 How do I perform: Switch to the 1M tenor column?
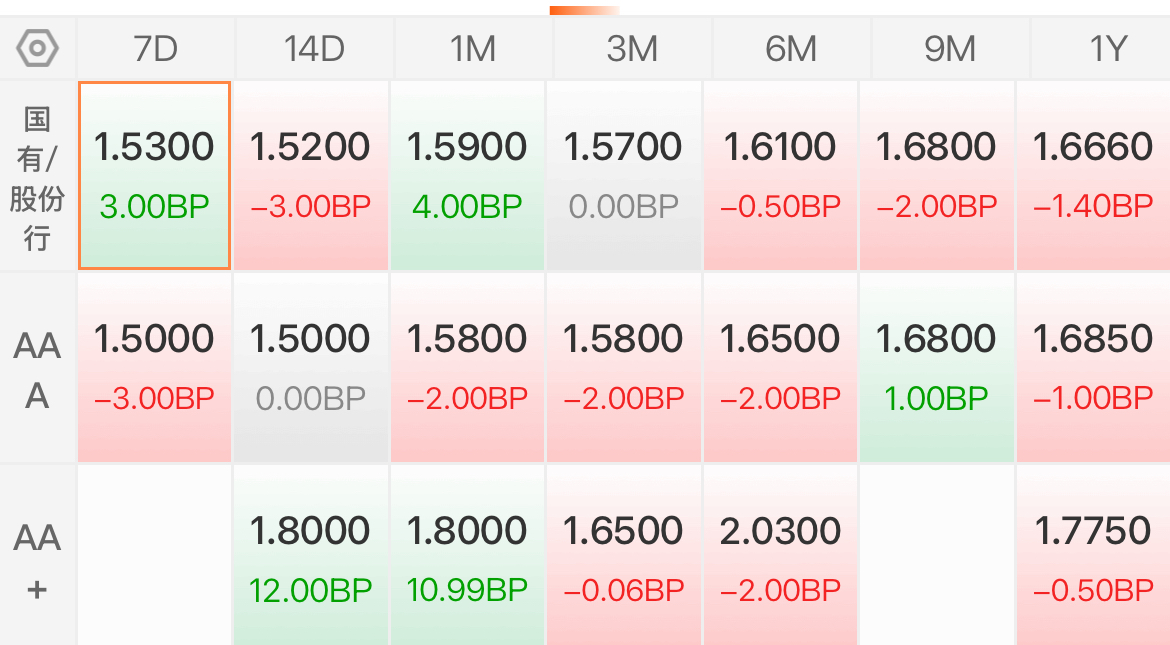472,49
